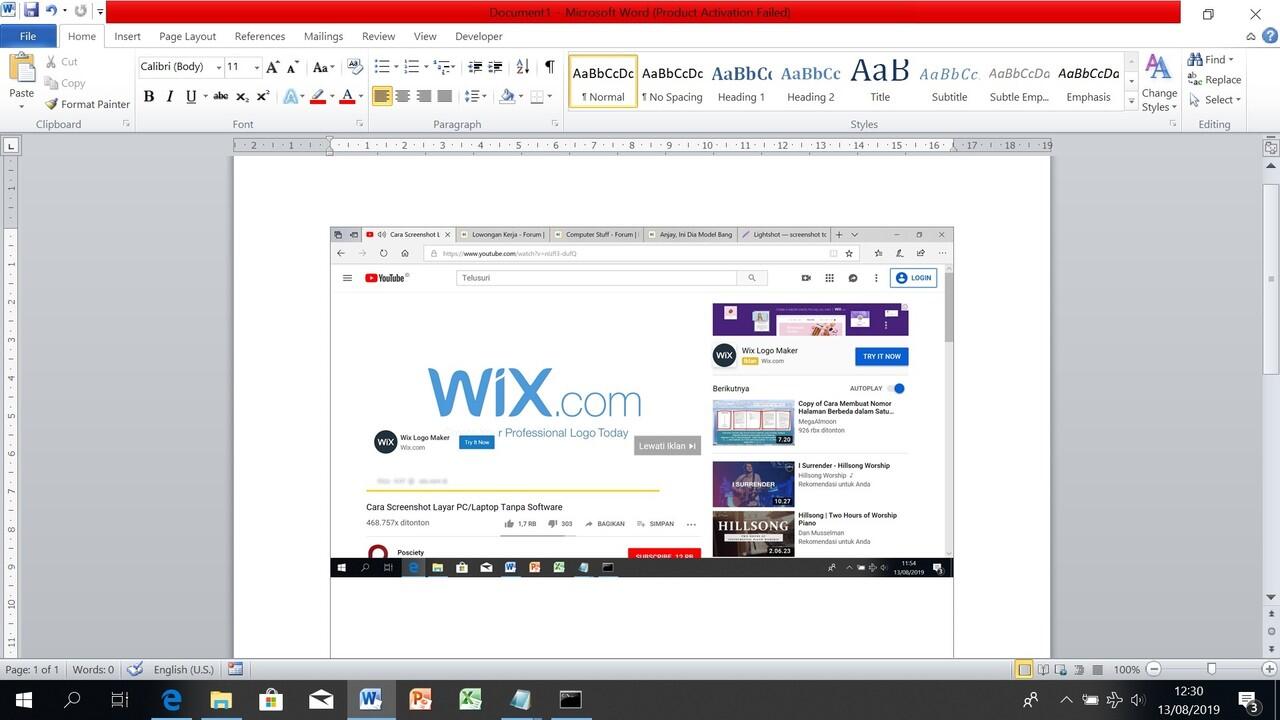Show paragraph marks (pilcrow)
Viewport: 1280px width, 720px height.
549,67
